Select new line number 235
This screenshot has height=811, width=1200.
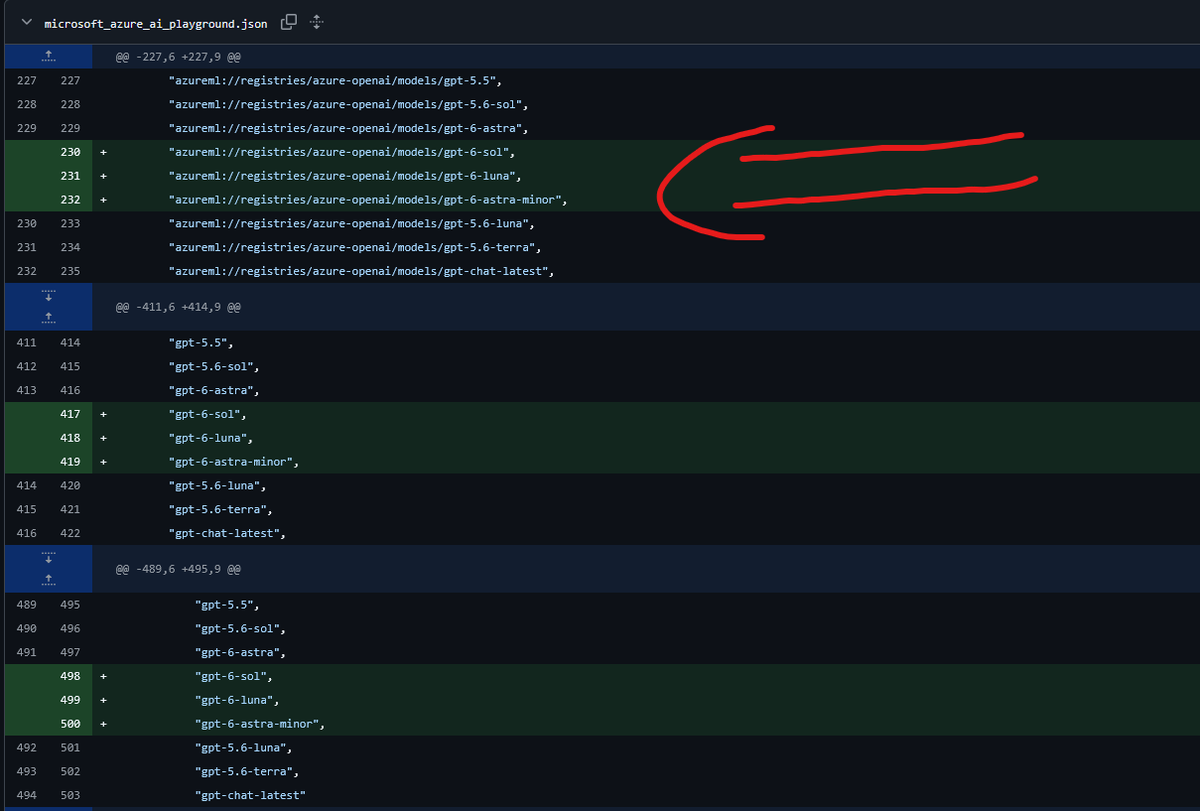pos(70,271)
